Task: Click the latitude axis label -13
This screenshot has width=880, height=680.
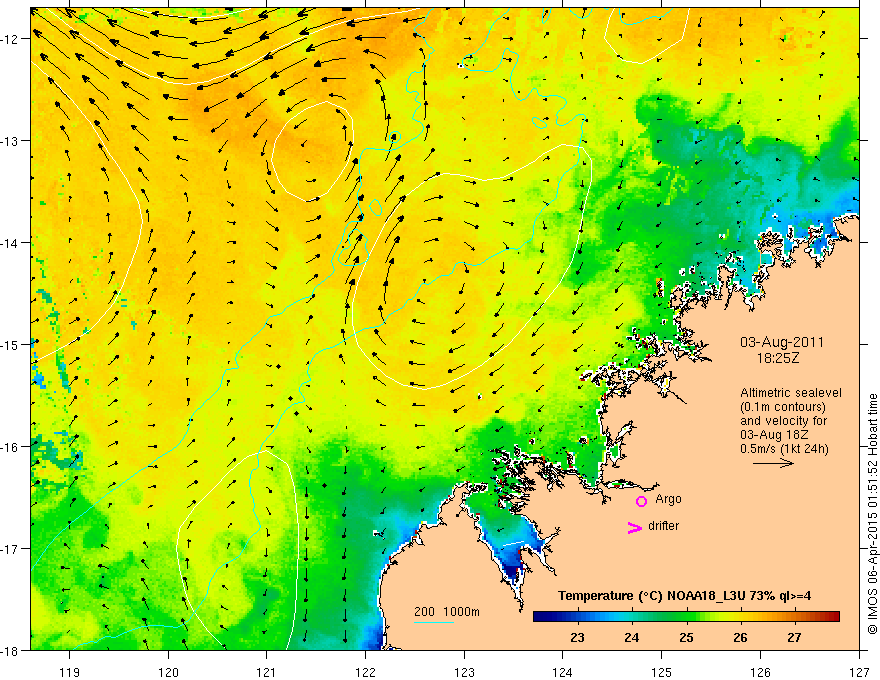Action: pyautogui.click(x=10, y=141)
